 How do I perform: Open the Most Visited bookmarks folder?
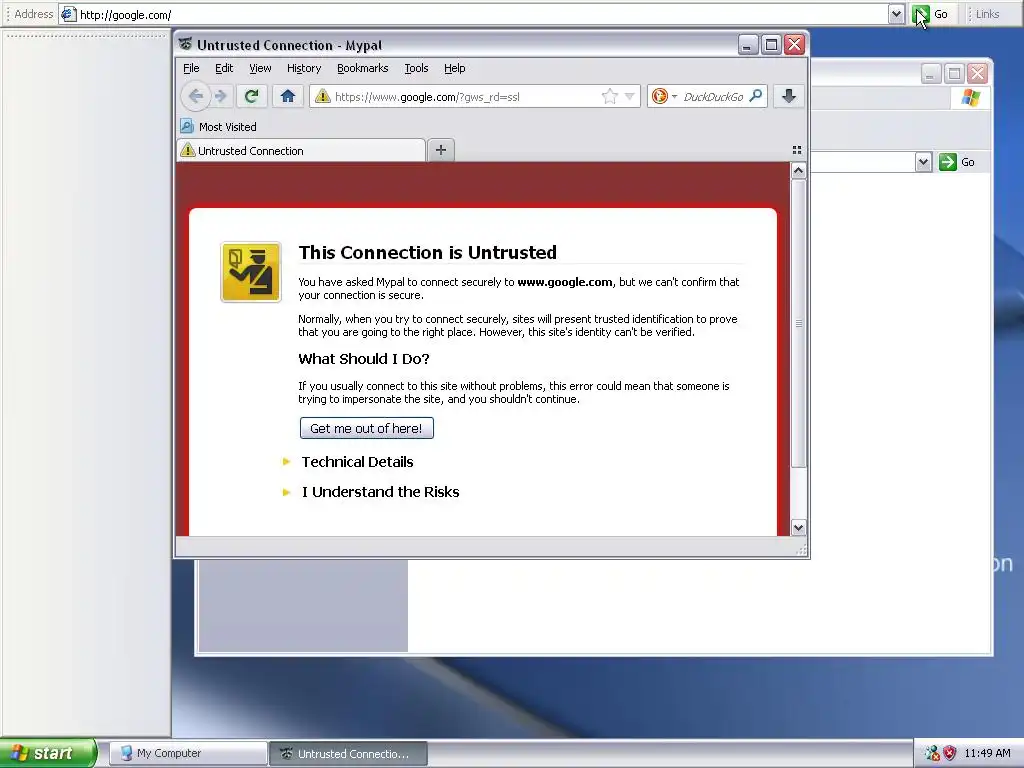(x=219, y=127)
